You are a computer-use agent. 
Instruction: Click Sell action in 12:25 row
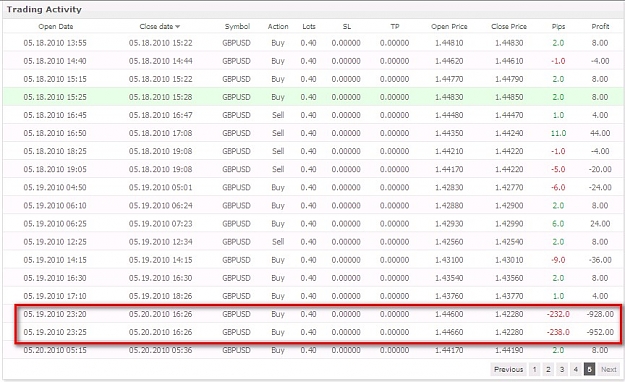278,242
